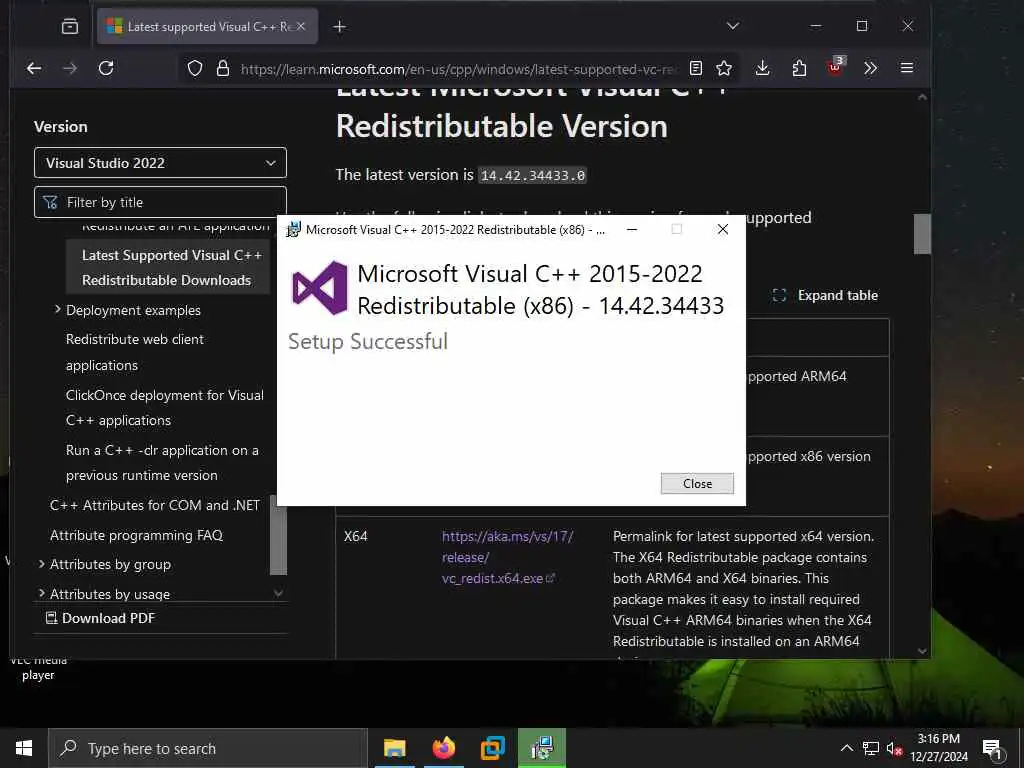This screenshot has width=1024, height=768.
Task: Click the page scrollbar down arrow
Action: coord(921,650)
